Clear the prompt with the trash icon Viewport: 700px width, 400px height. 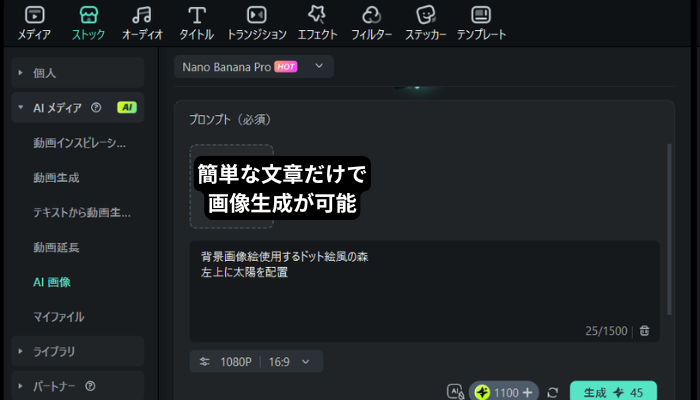tap(645, 330)
